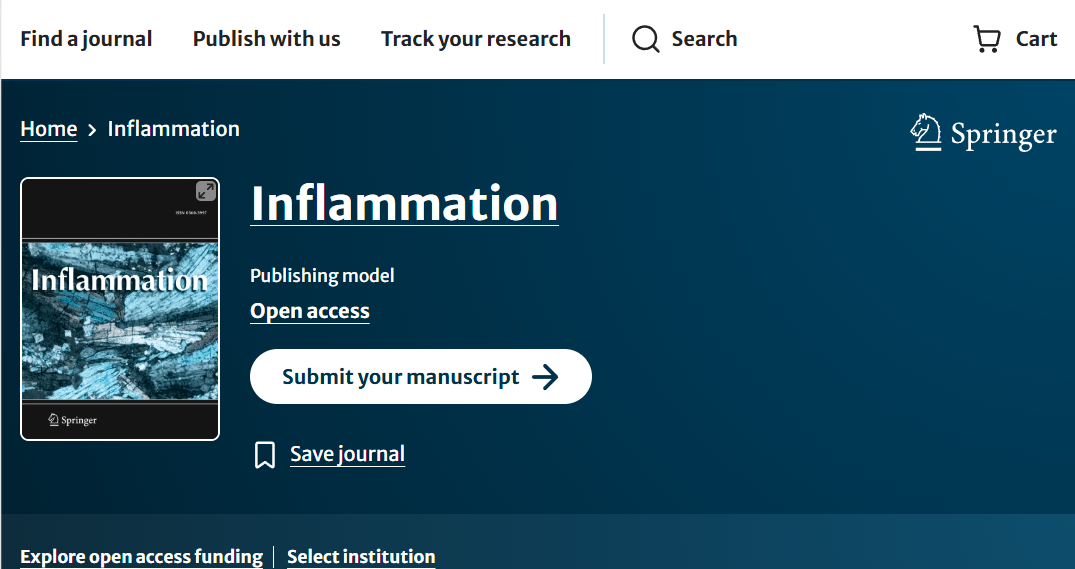This screenshot has width=1075, height=569.
Task: Click the Select institution link
Action: pyautogui.click(x=361, y=557)
